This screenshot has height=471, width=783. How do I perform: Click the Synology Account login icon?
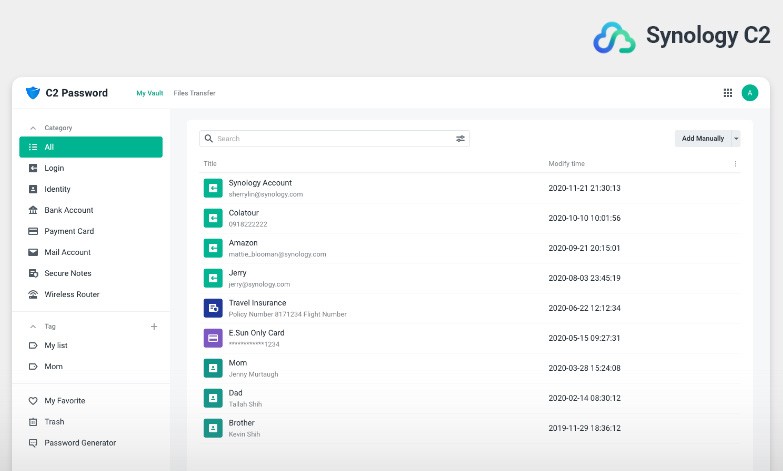(x=213, y=188)
